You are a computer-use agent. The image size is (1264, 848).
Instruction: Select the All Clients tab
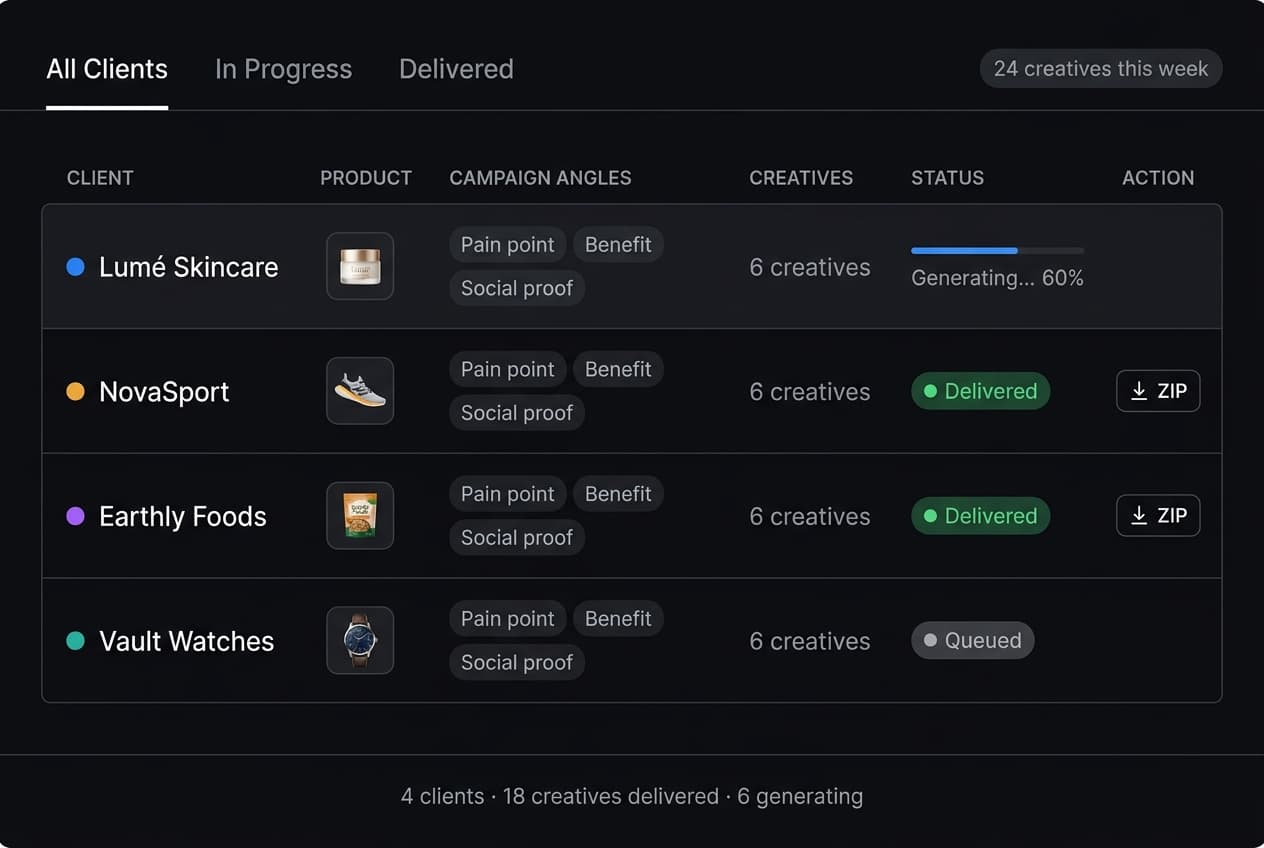point(107,69)
